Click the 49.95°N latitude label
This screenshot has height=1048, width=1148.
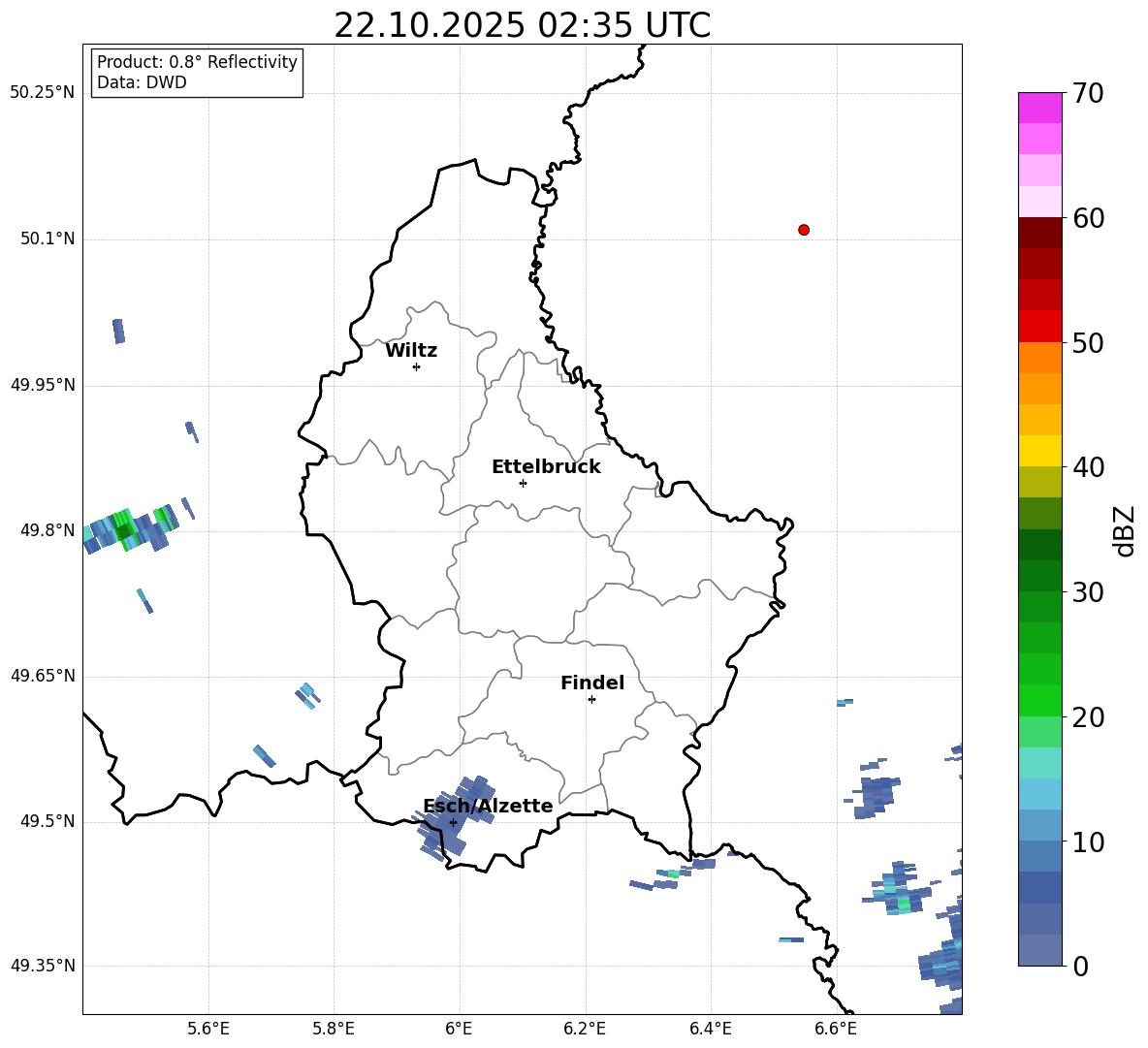(43, 385)
